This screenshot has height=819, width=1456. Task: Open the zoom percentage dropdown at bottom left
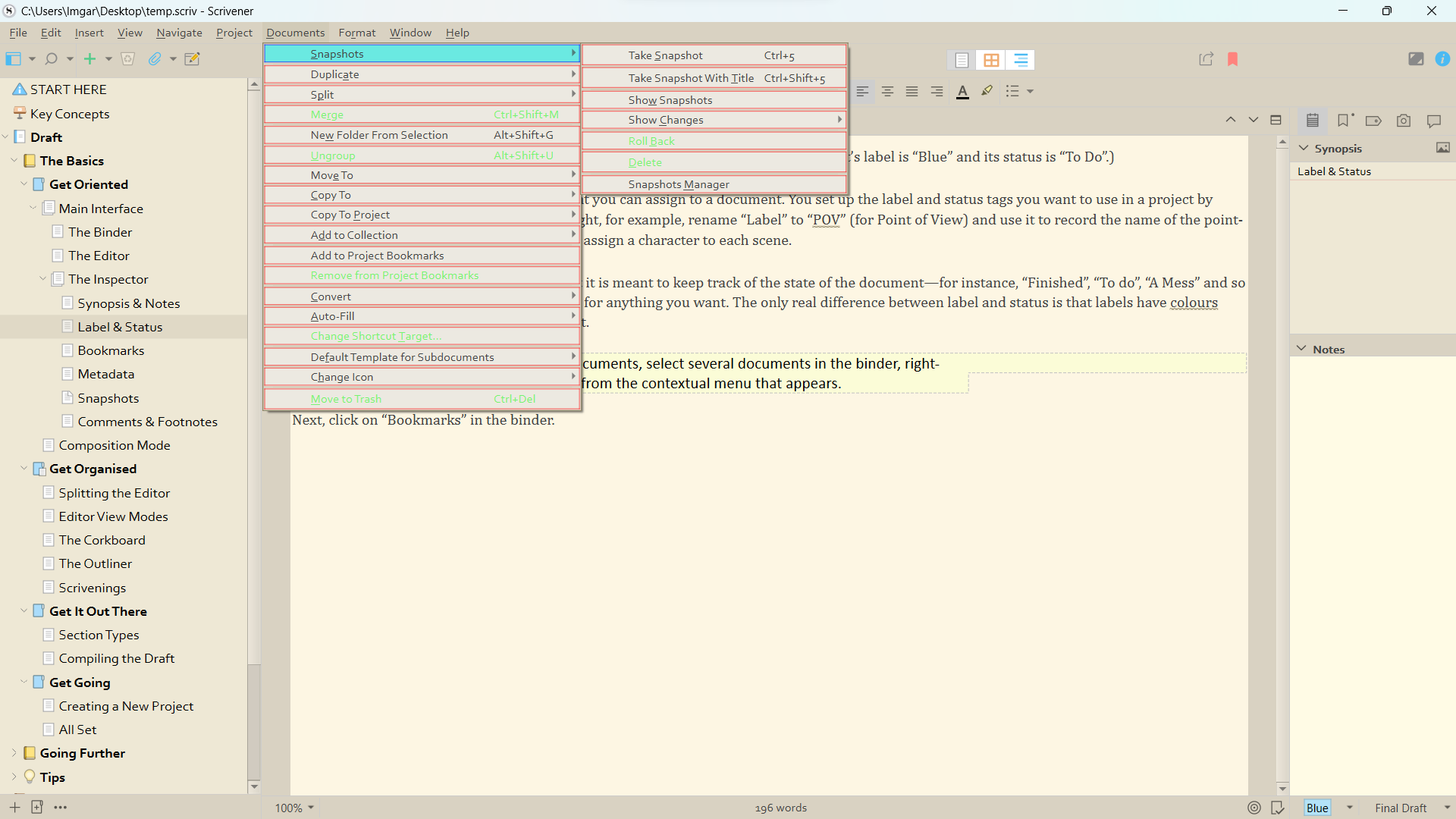[x=294, y=808]
